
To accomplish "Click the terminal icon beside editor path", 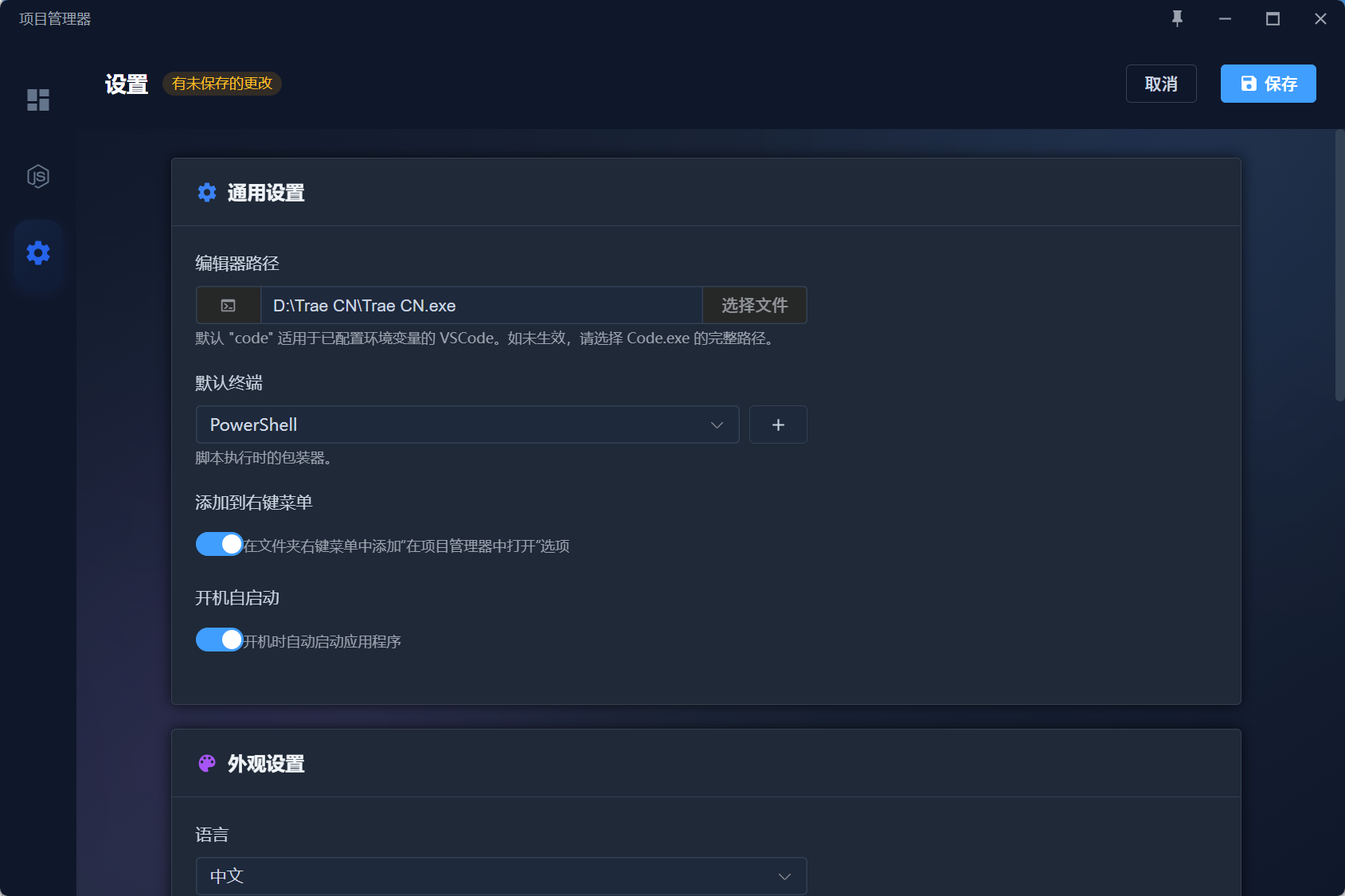I will click(229, 306).
